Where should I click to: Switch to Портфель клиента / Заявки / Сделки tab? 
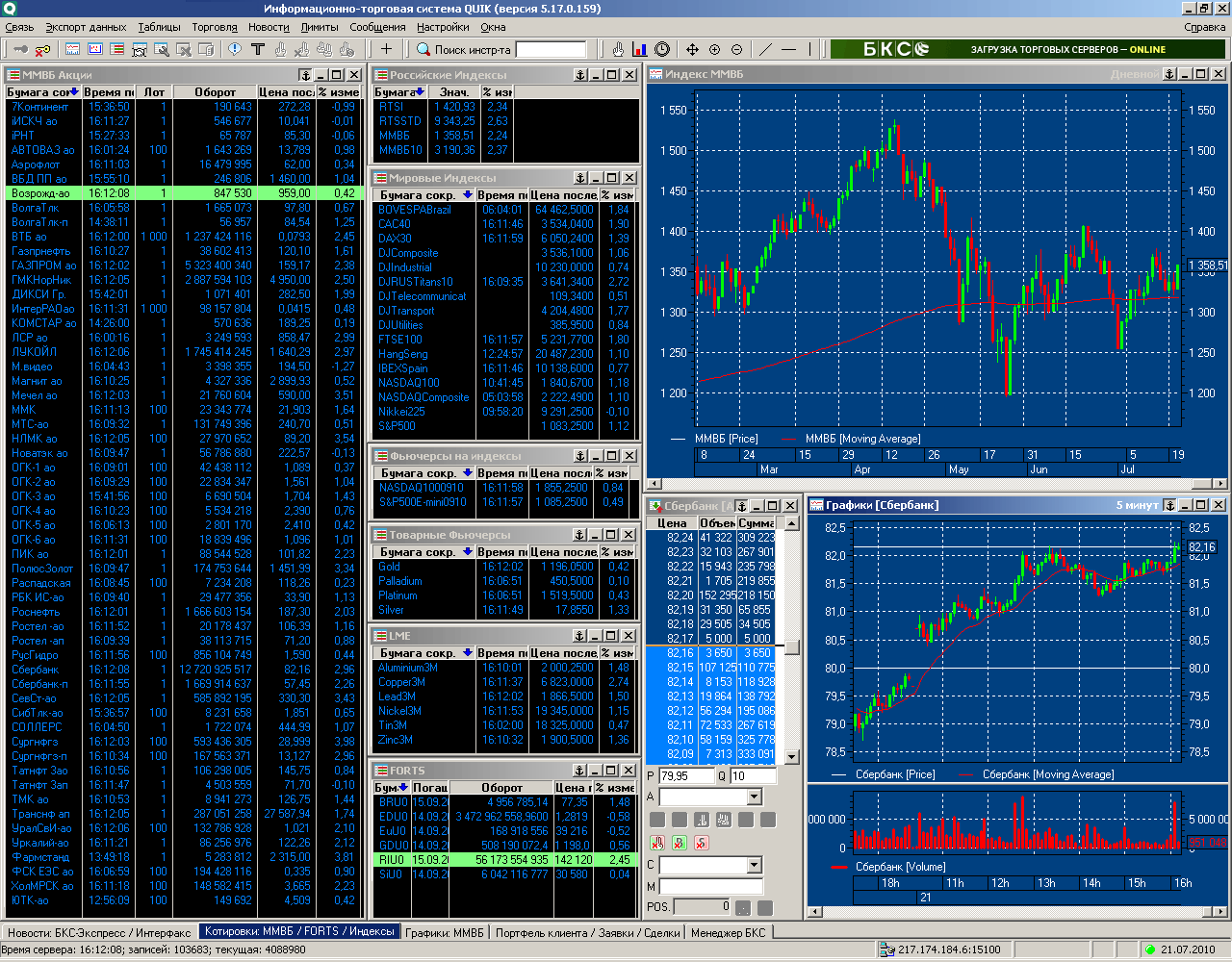tap(588, 932)
